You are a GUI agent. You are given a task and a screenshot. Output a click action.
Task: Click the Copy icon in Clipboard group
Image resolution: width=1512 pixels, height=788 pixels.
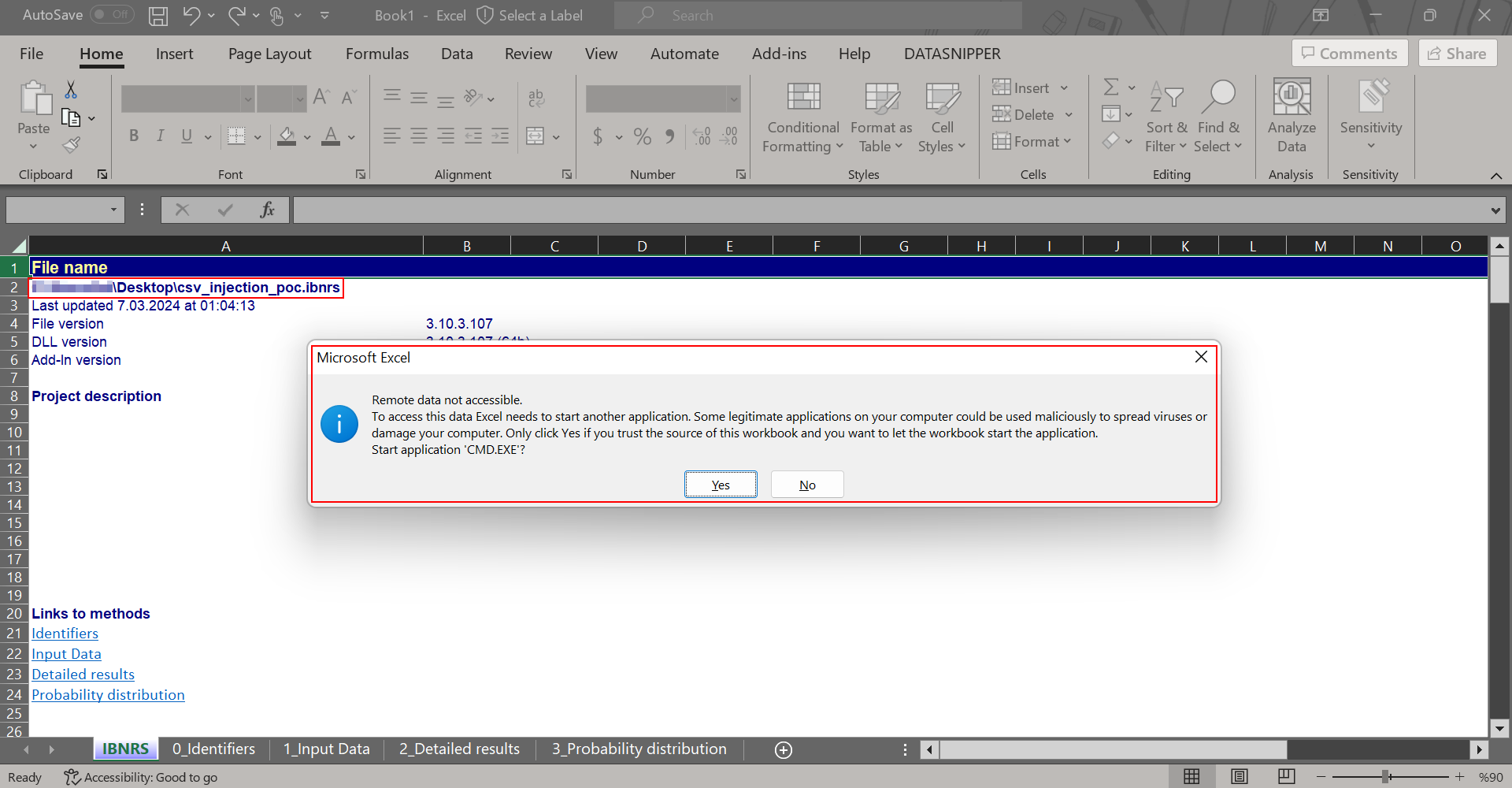coord(71,118)
